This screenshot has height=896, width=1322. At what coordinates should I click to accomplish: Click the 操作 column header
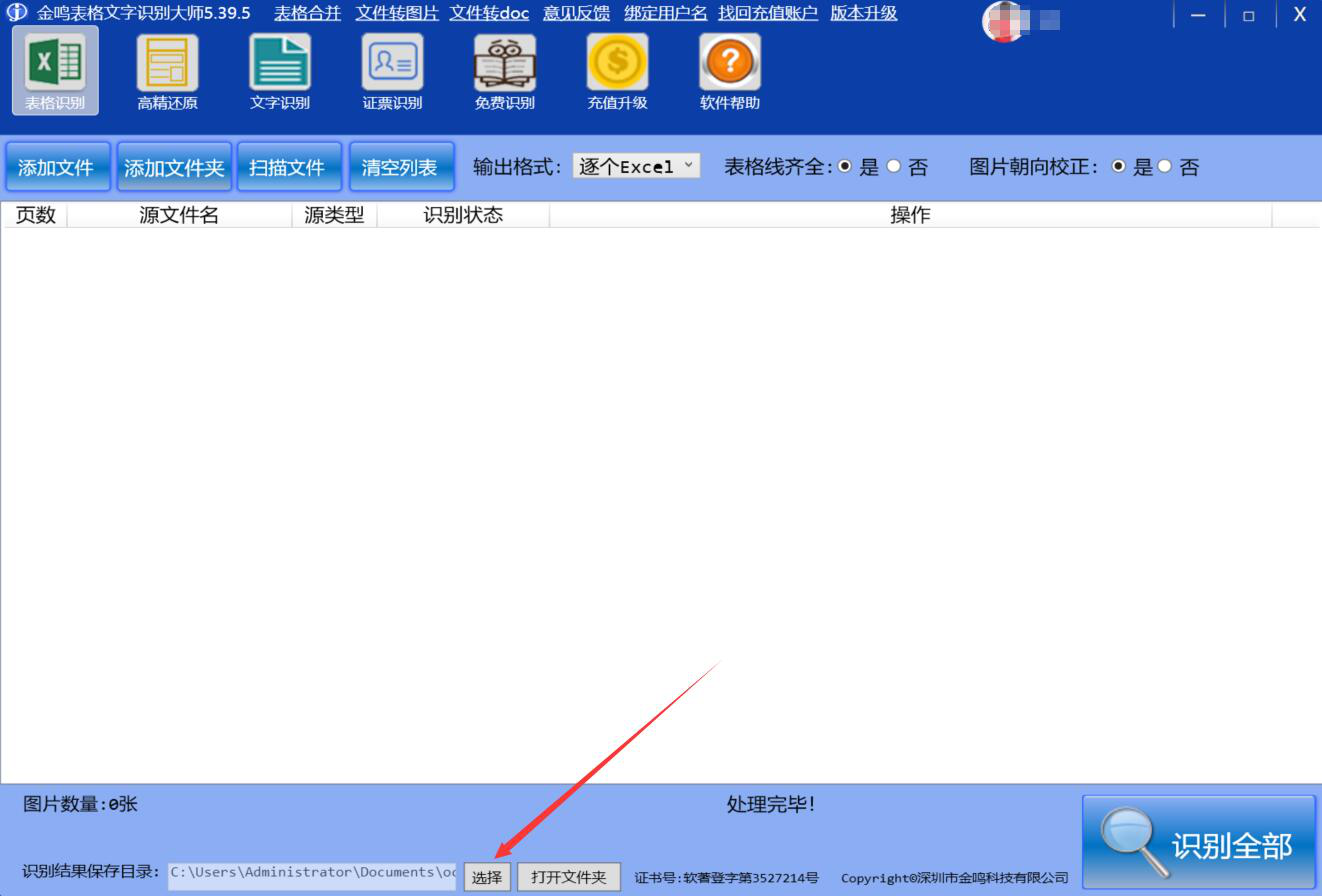coord(910,215)
